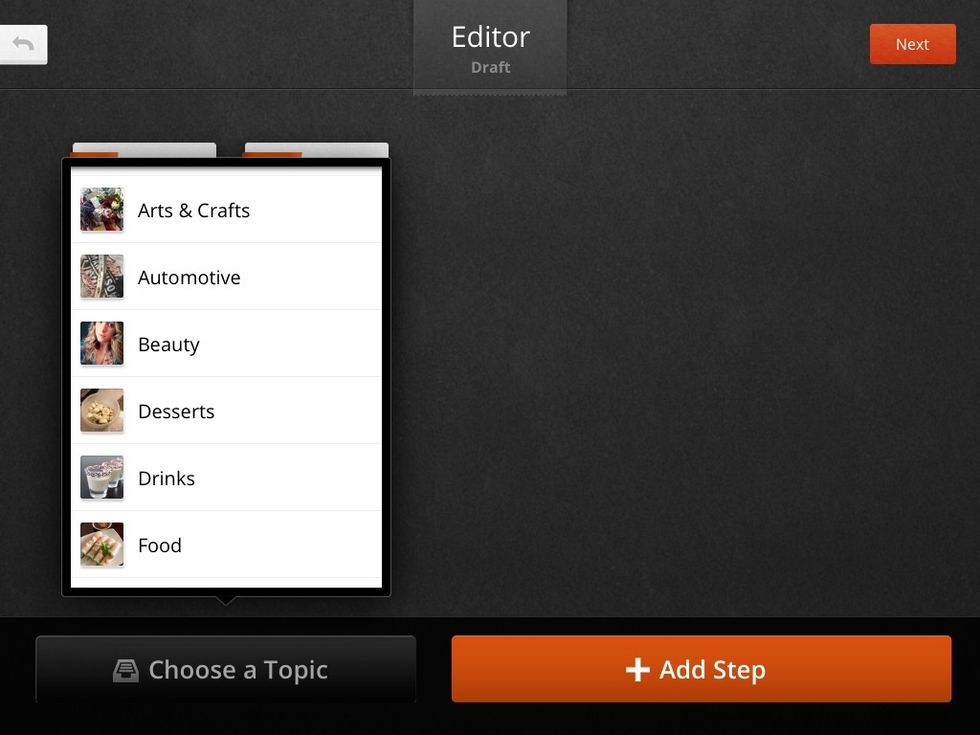
Task: Select the Beauty topic
Action: point(226,344)
